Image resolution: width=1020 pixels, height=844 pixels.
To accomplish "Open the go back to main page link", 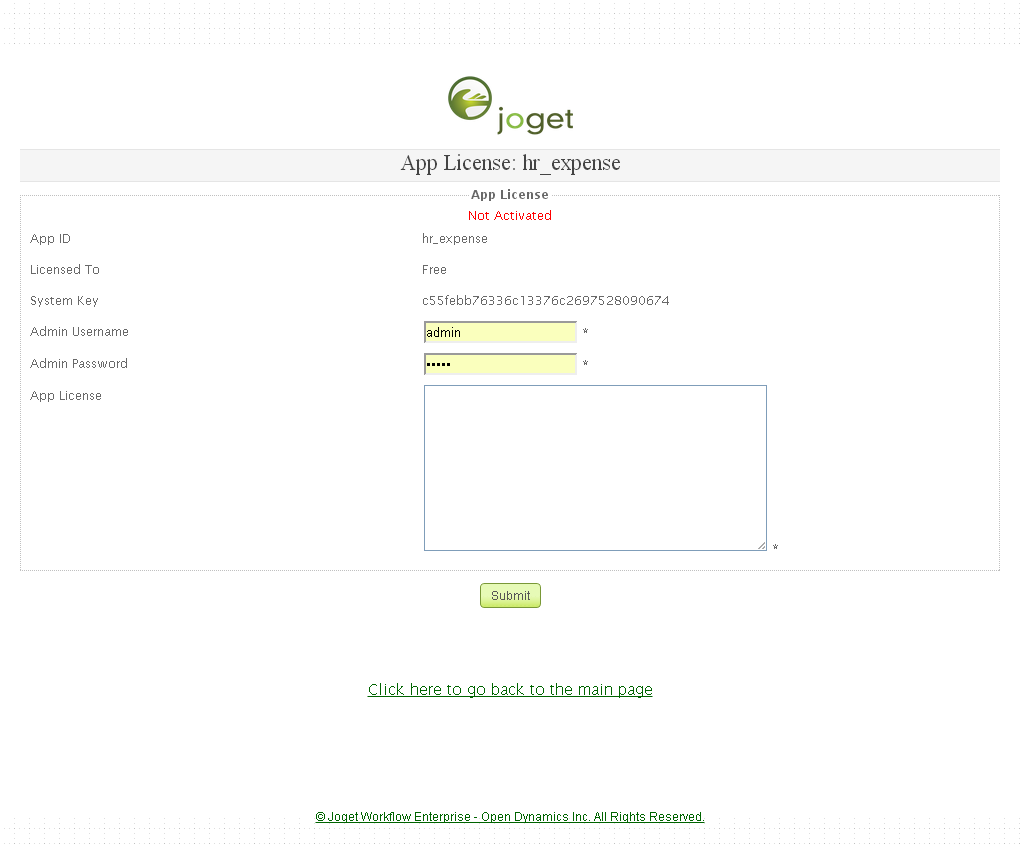I will pos(510,689).
